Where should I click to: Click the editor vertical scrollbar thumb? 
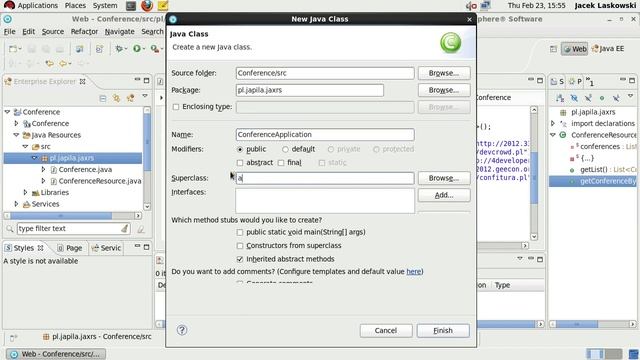(x=534, y=178)
